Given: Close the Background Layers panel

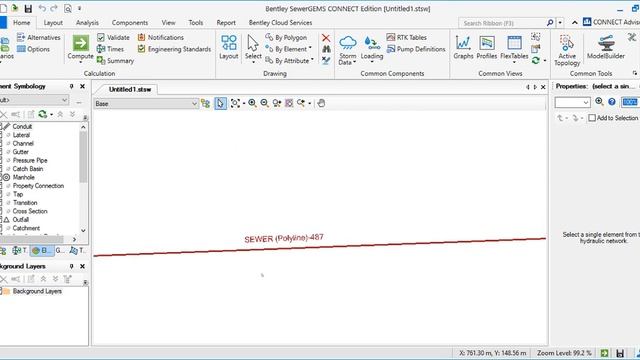Looking at the screenshot, I should point(82,266).
